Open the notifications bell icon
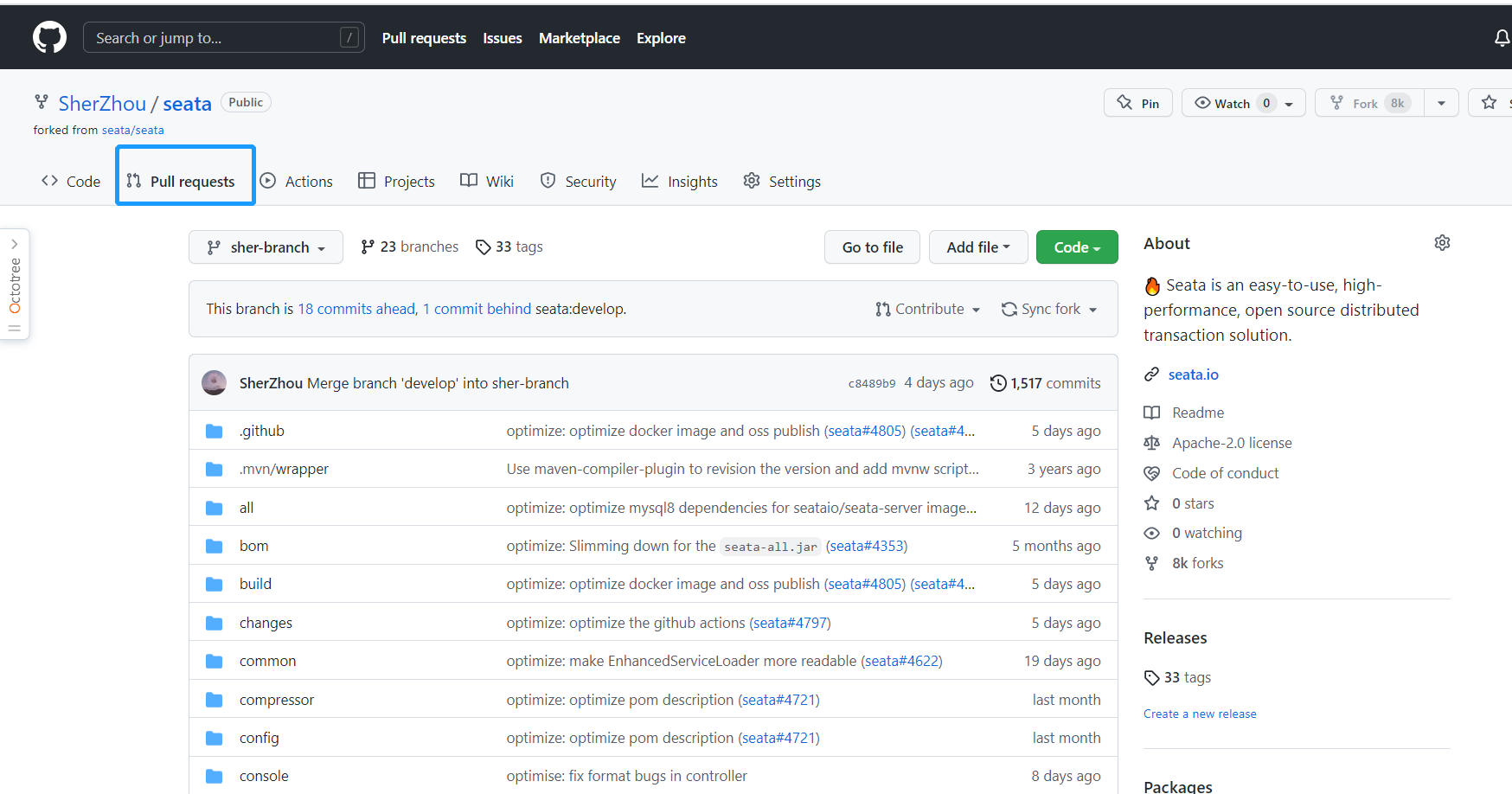Viewport: 1512px width, 794px height. point(1502,38)
